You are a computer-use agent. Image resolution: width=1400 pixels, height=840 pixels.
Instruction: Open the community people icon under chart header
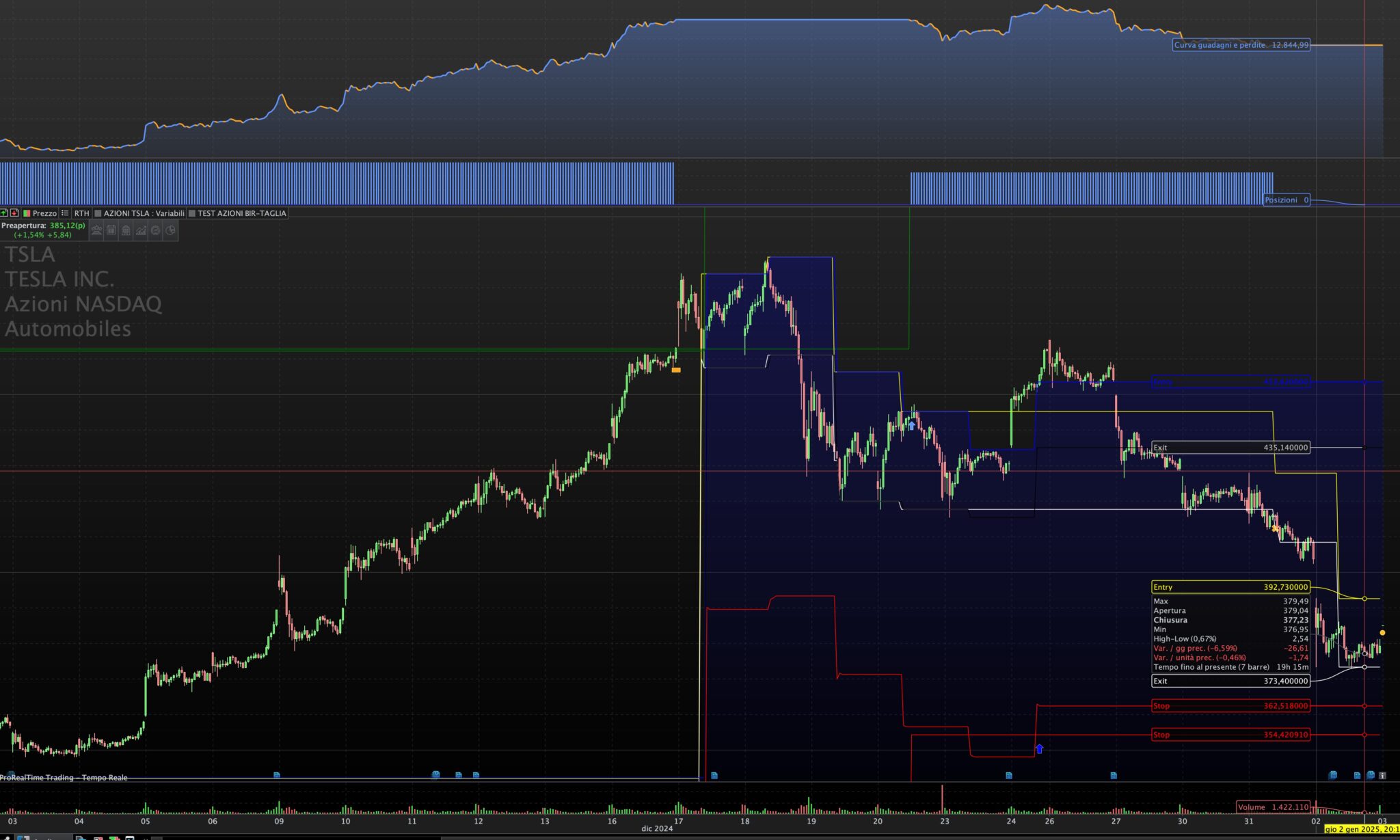[96, 231]
